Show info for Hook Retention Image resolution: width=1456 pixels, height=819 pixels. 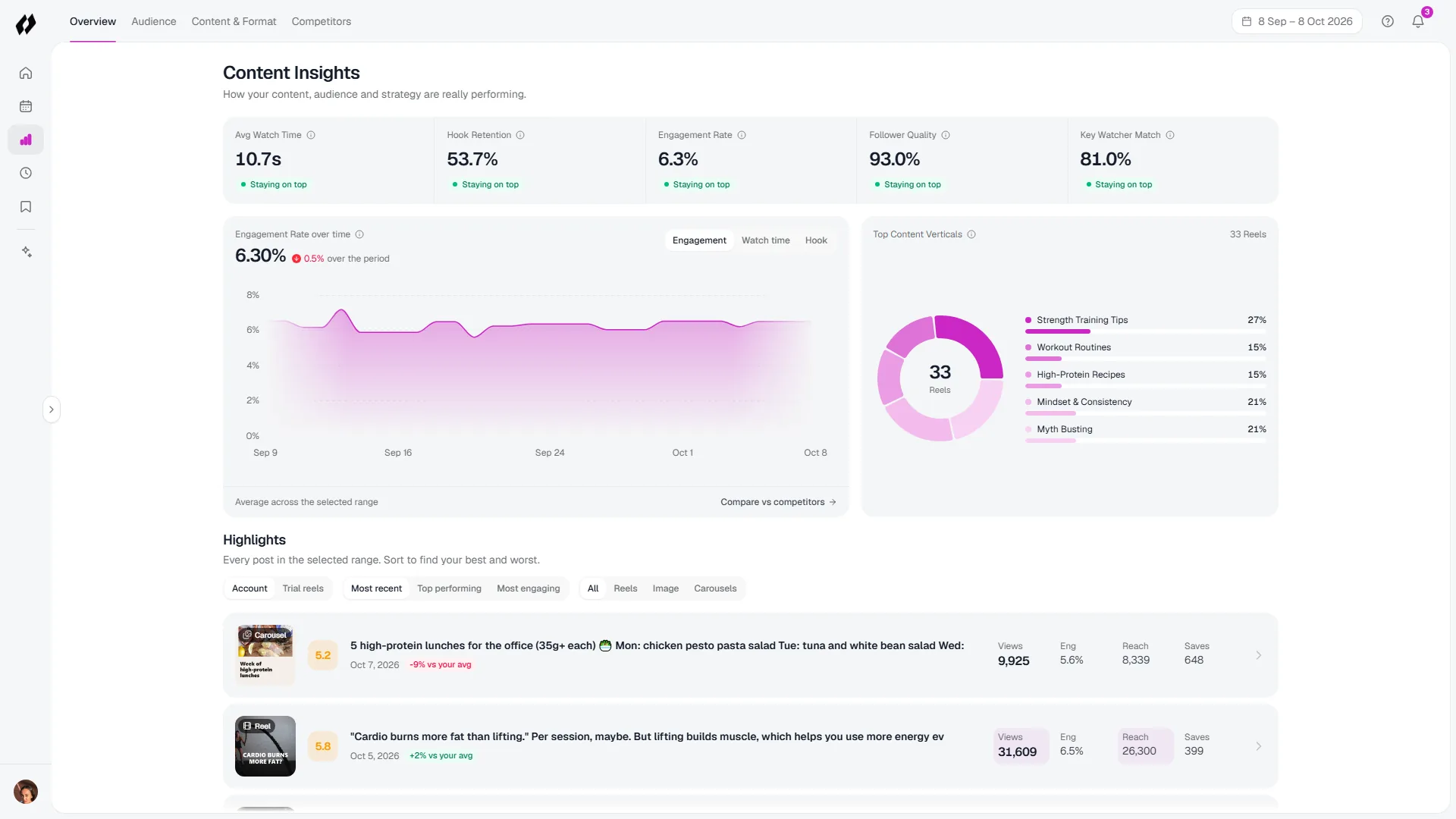click(520, 135)
